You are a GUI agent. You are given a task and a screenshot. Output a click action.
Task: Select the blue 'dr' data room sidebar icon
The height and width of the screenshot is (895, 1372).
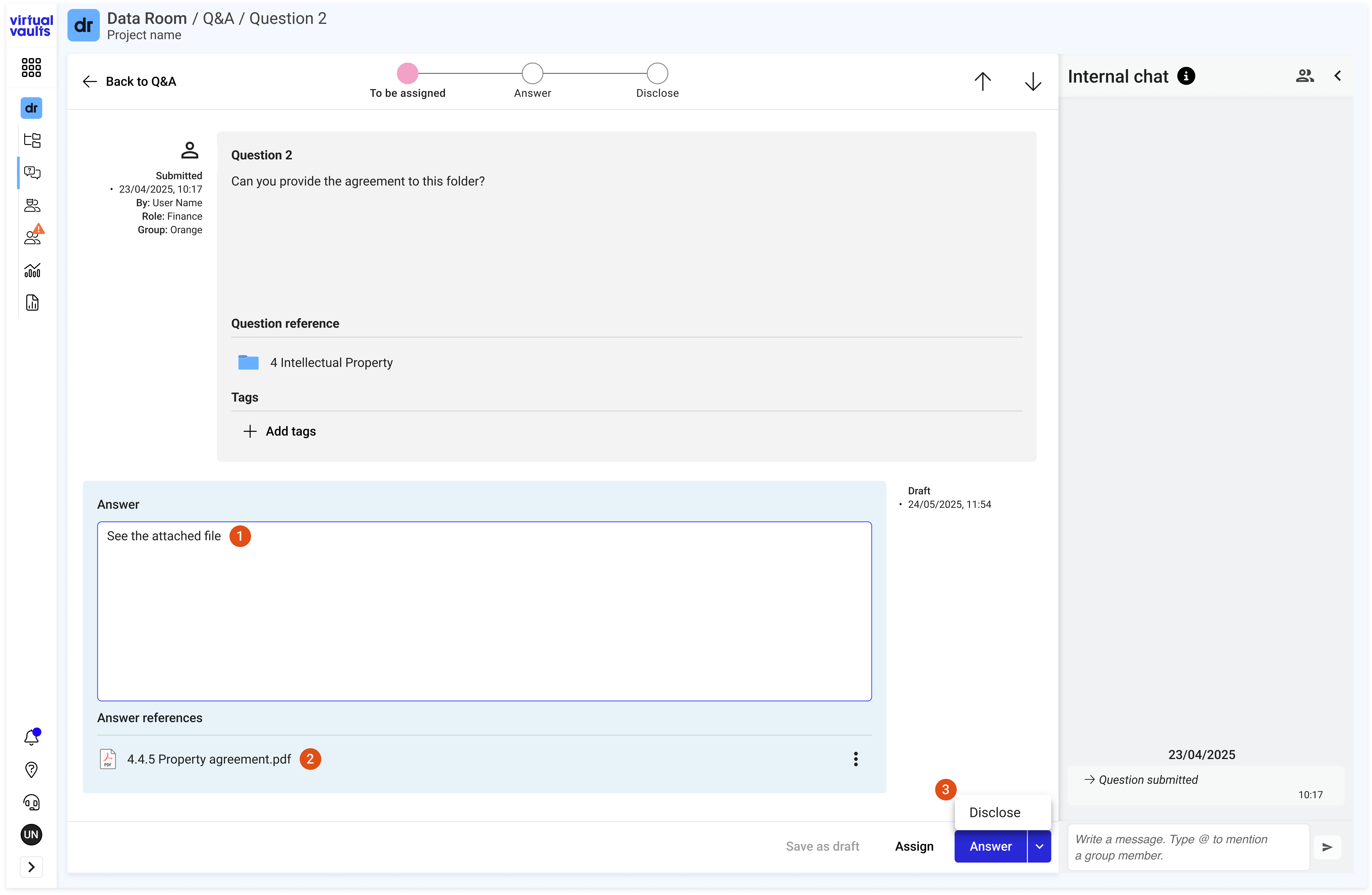[31, 108]
